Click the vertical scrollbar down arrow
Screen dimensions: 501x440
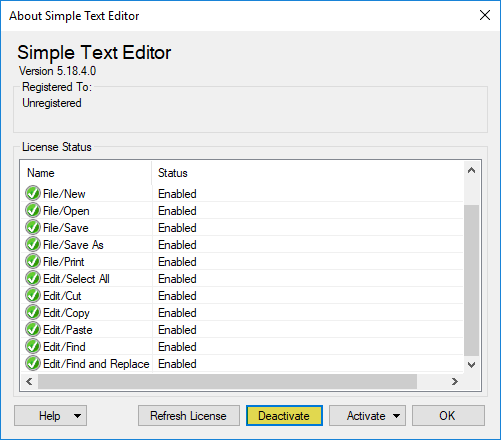tap(471, 364)
